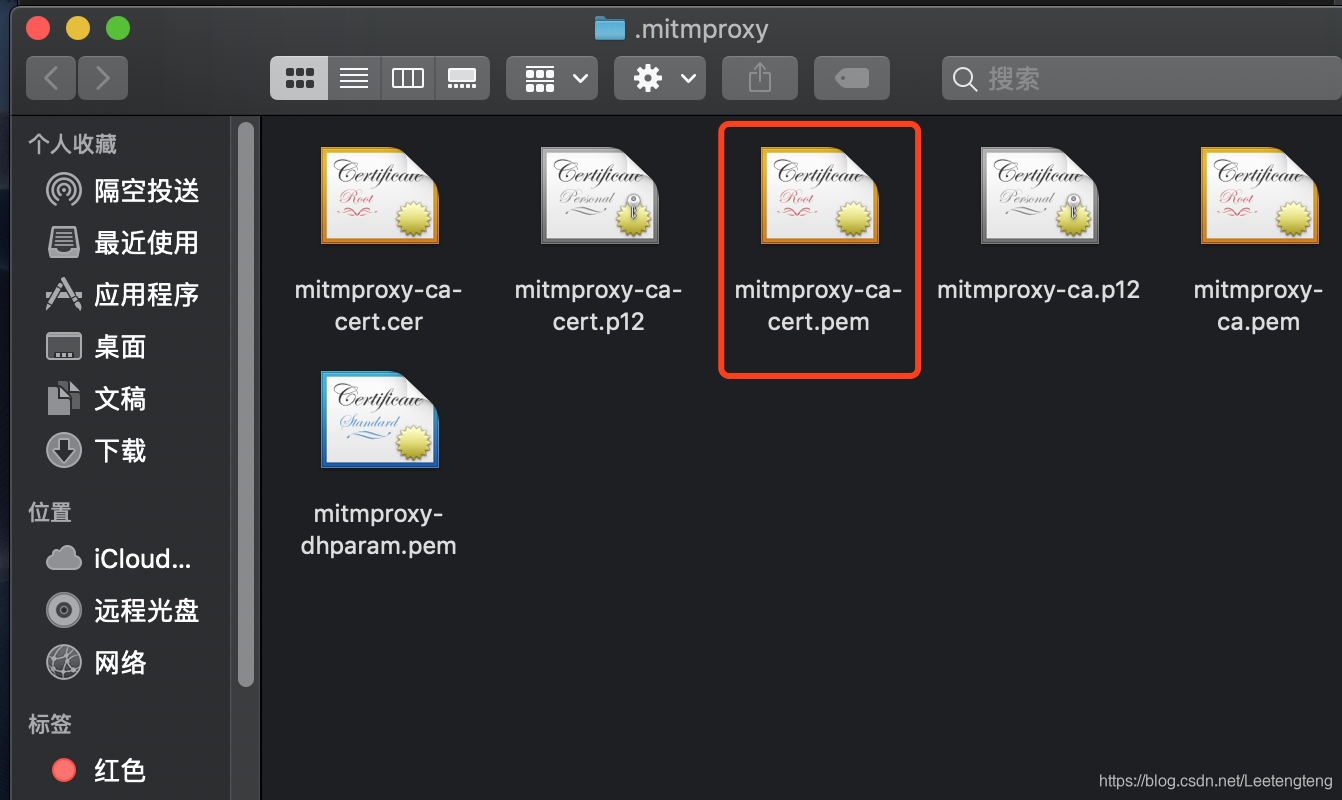Click the 位置 sidebar section header
The width and height of the screenshot is (1342, 800).
coord(50,512)
